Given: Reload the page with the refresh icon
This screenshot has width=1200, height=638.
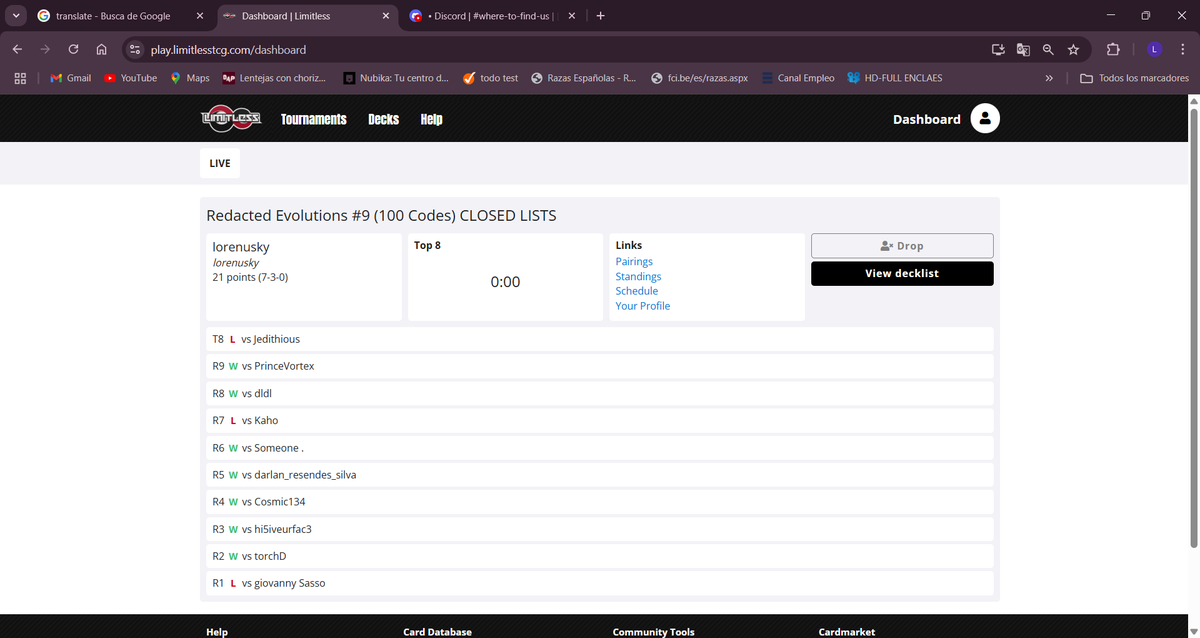Looking at the screenshot, I should [73, 49].
